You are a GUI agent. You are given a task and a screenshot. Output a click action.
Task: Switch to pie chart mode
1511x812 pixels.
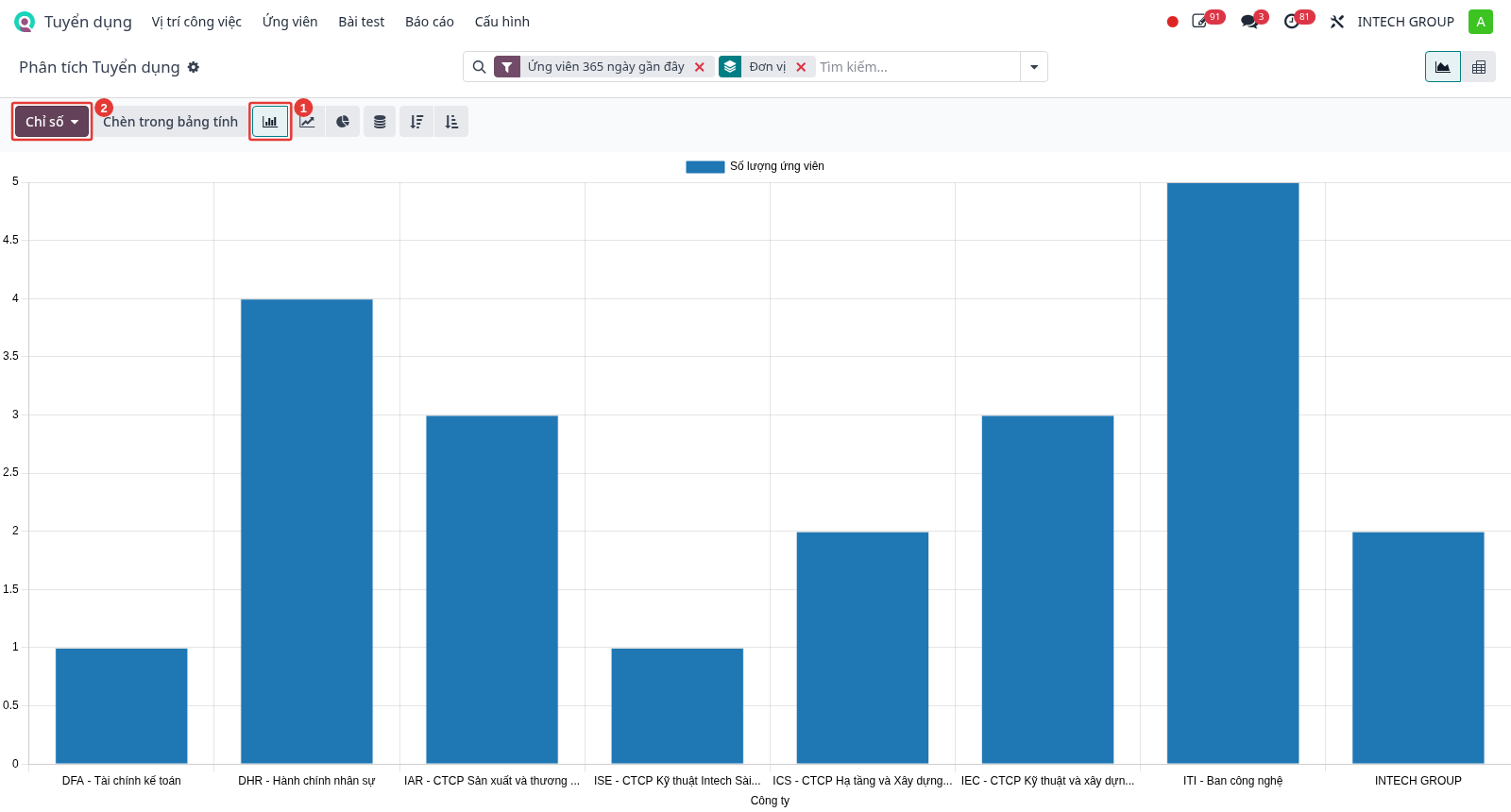pyautogui.click(x=343, y=122)
